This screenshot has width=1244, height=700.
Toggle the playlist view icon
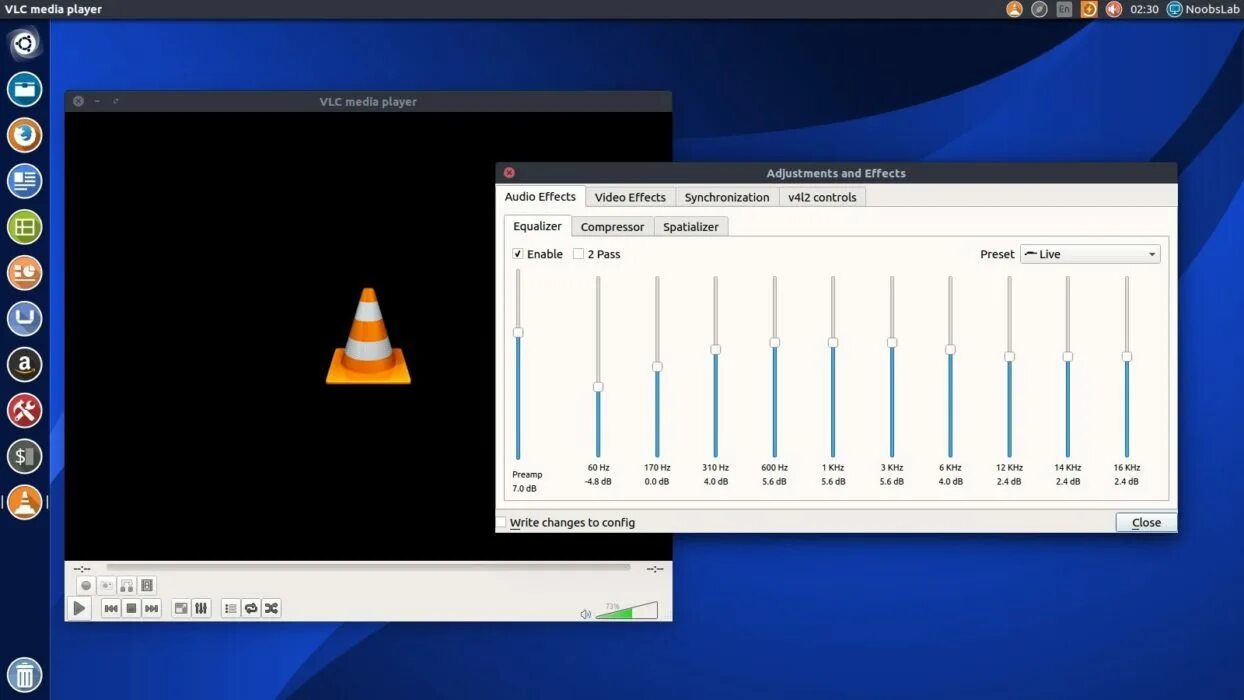(231, 608)
